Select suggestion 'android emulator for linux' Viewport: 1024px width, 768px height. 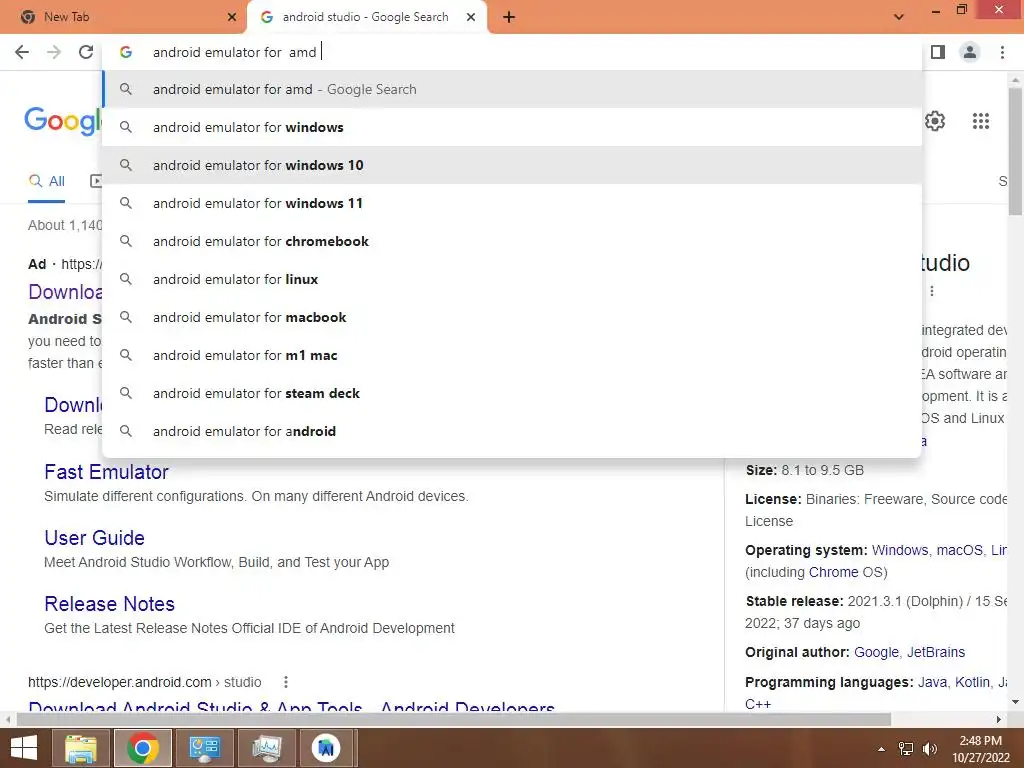[x=513, y=279]
